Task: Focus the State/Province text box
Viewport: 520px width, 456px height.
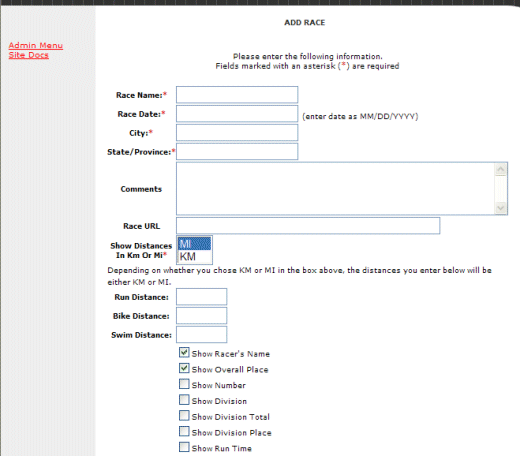Action: 237,152
